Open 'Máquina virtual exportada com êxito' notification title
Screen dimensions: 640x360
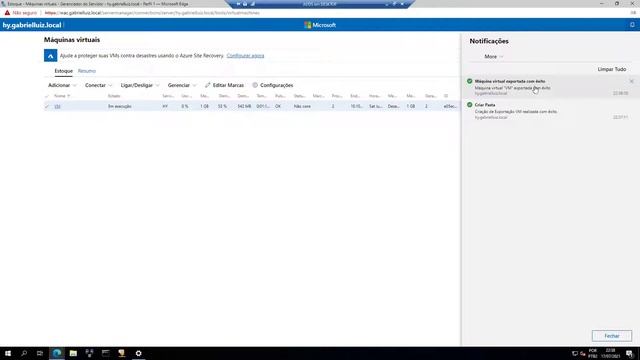pyautogui.click(x=510, y=81)
